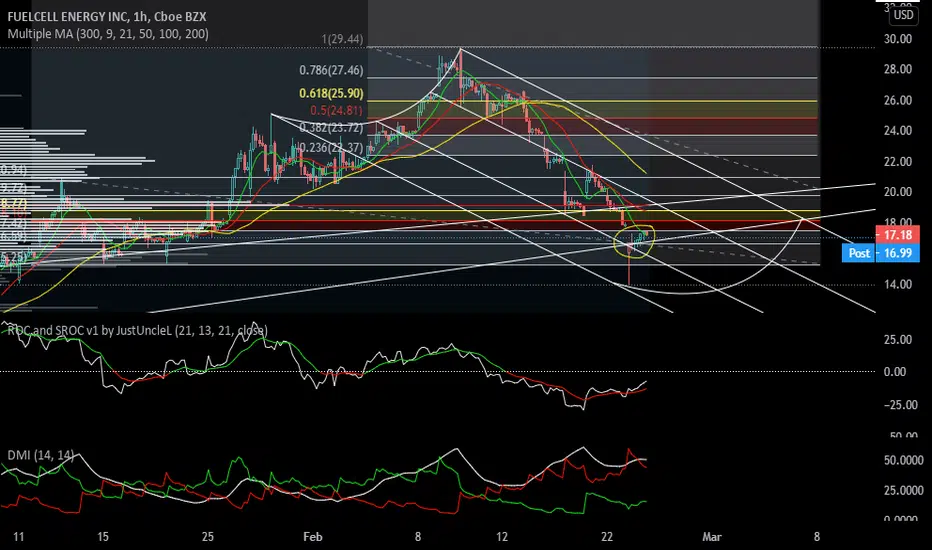Click the 0.618(25.90) Fibonacci level label
Viewport: 932px width, 550px height.
point(331,93)
